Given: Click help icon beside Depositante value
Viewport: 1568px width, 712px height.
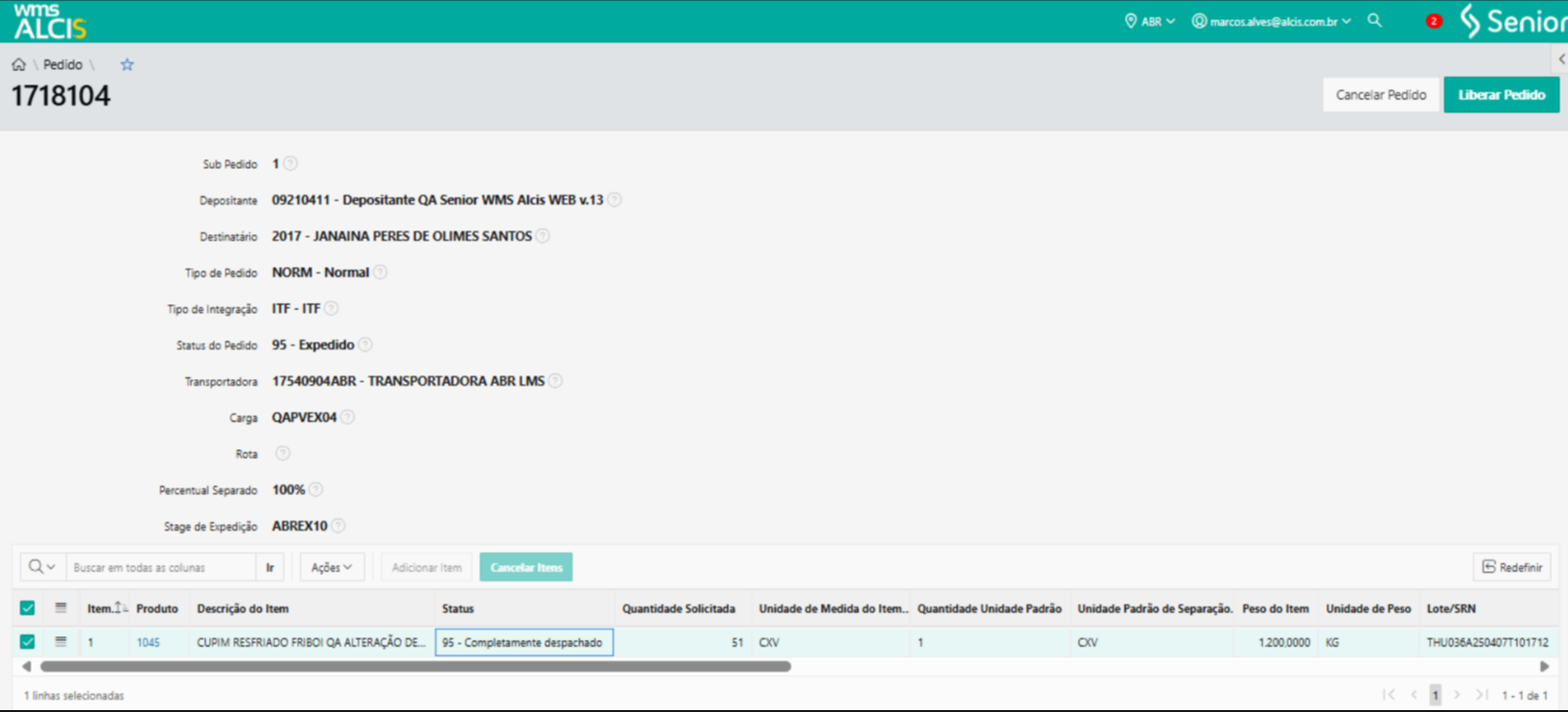Looking at the screenshot, I should 615,200.
